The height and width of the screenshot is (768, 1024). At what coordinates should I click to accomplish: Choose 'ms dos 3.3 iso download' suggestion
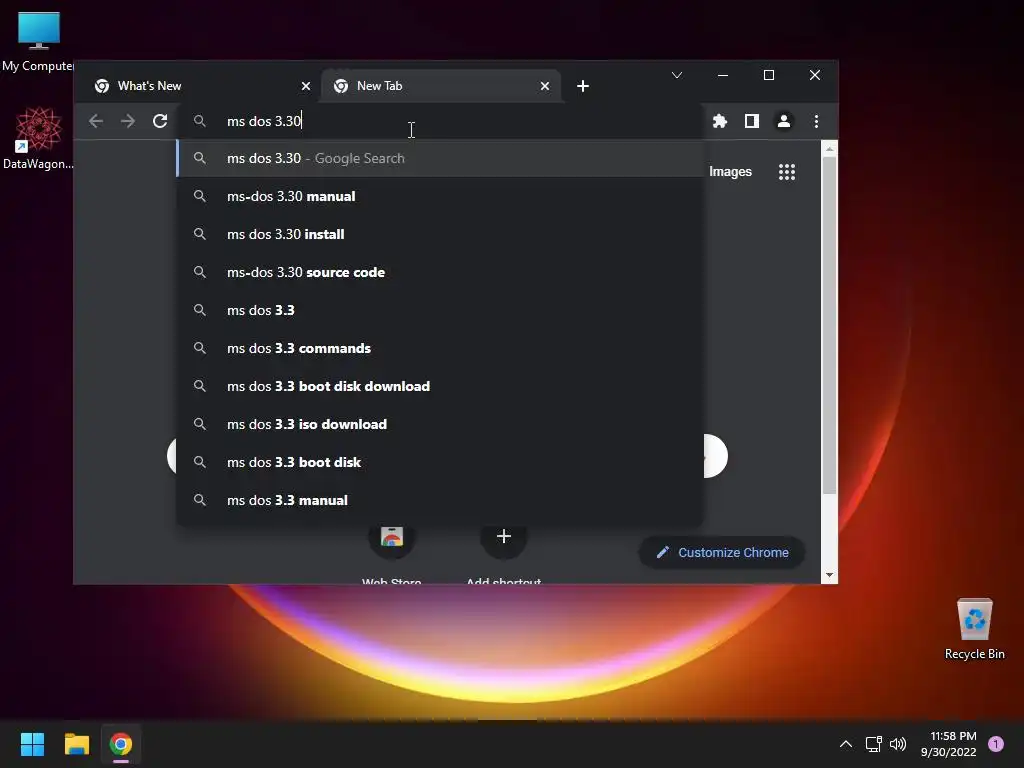440,424
